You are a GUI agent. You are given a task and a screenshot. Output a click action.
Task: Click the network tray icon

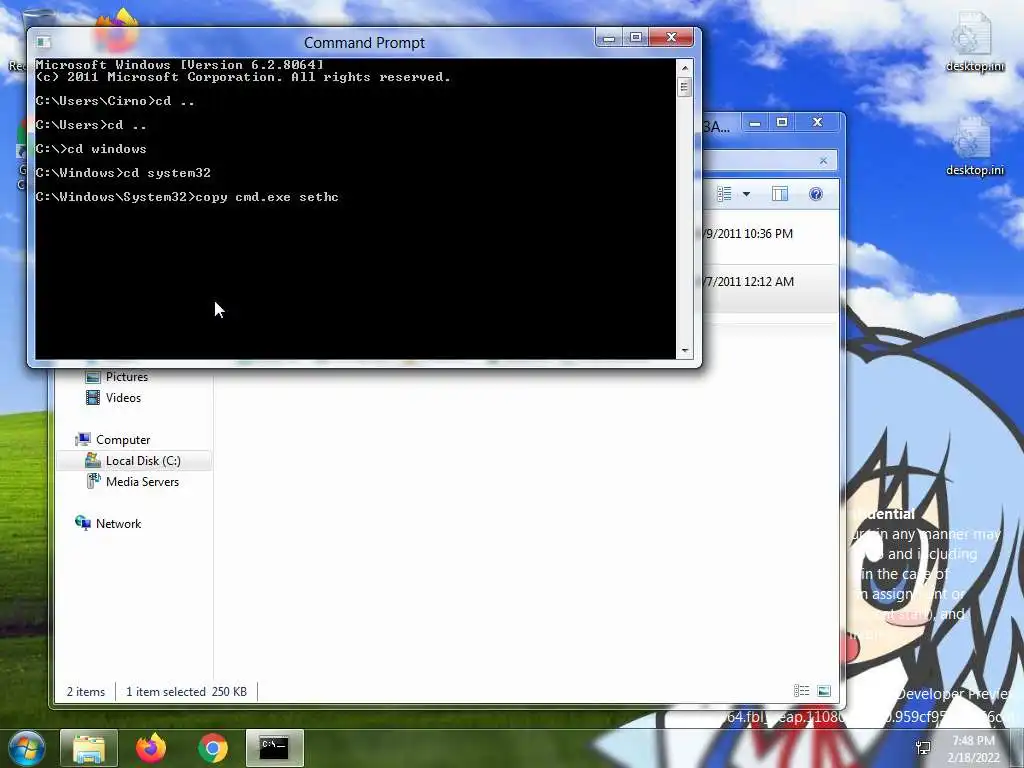coord(923,748)
